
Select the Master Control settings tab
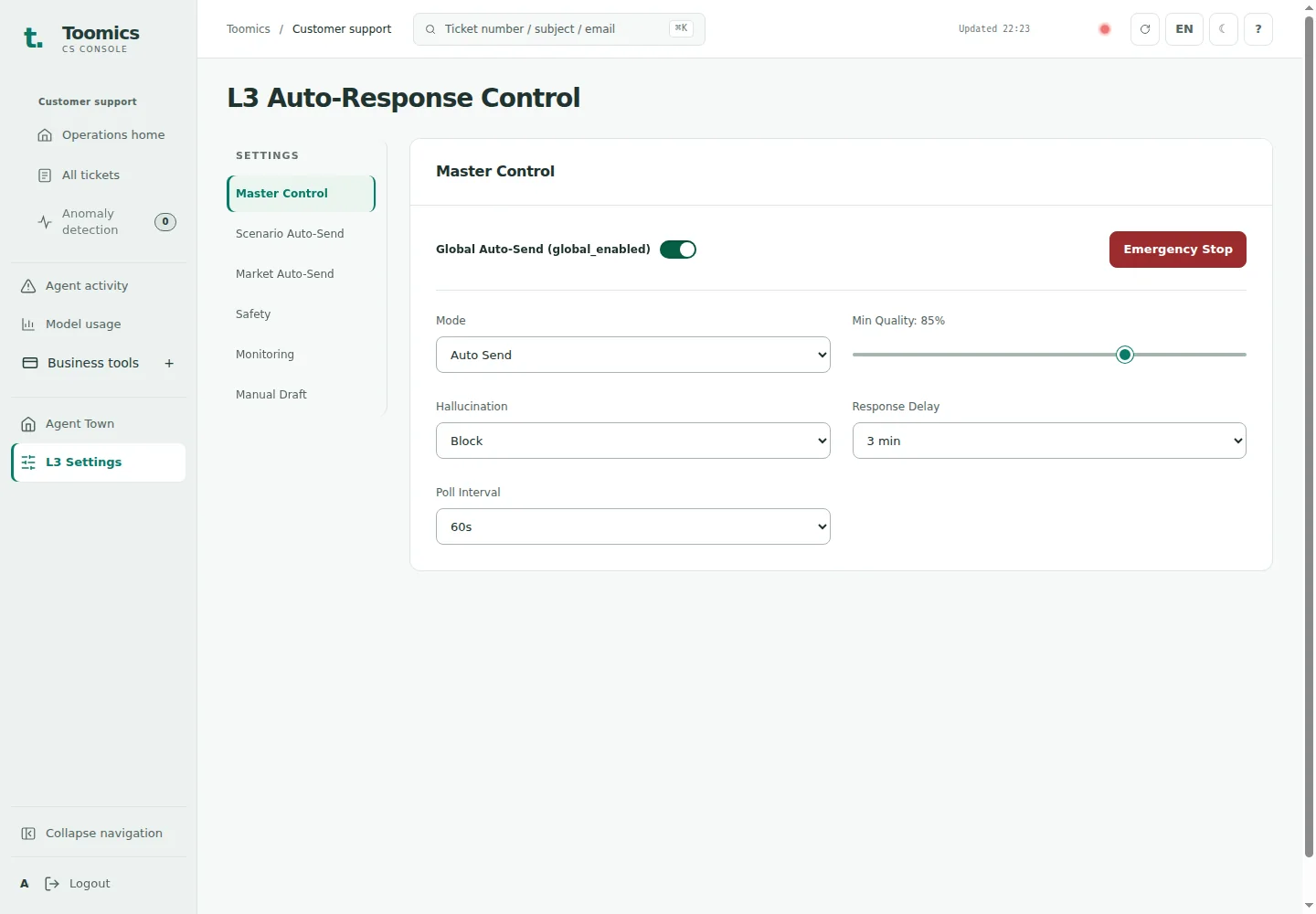point(301,194)
